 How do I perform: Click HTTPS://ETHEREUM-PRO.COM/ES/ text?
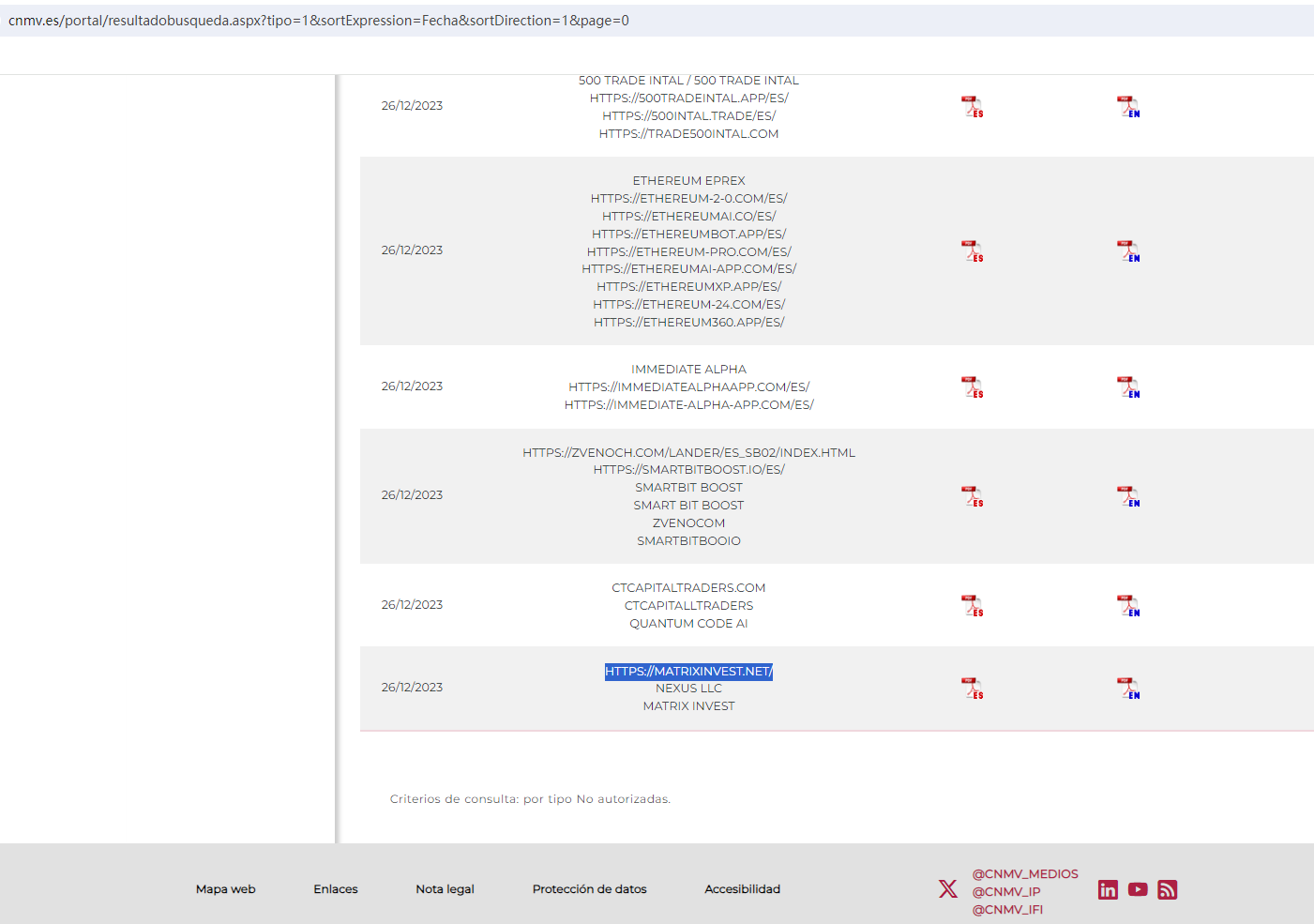(688, 252)
